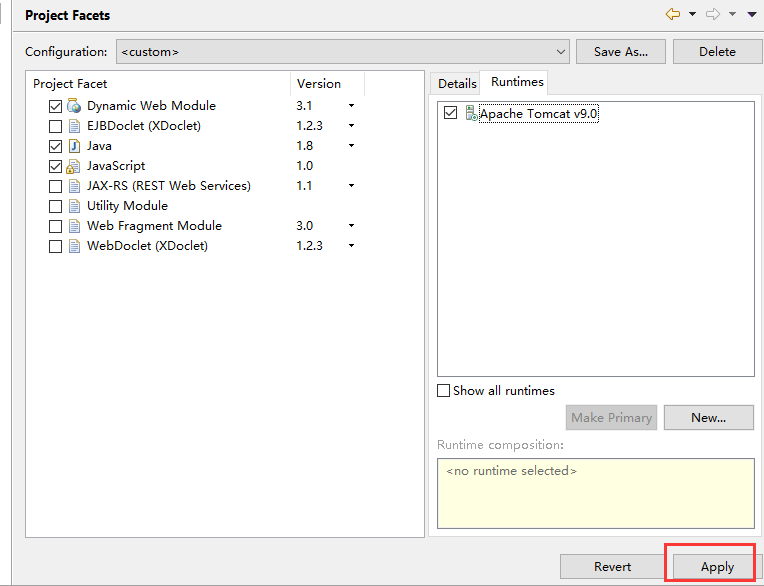The height and width of the screenshot is (586, 764).
Task: Uncheck the Apache Tomcat v9.0 runtime checkbox
Action: [x=450, y=113]
